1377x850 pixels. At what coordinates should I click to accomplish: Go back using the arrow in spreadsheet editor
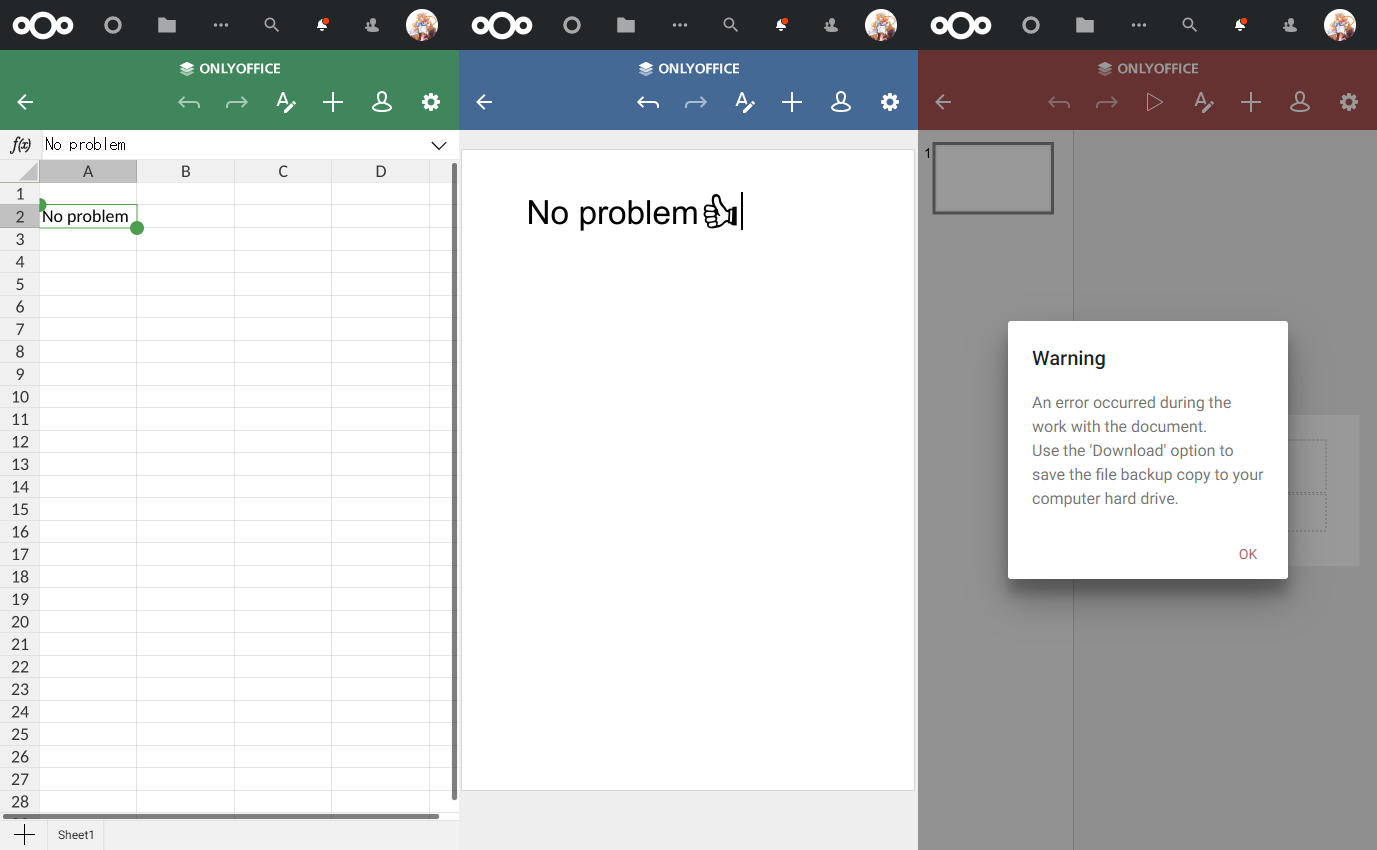coord(24,102)
